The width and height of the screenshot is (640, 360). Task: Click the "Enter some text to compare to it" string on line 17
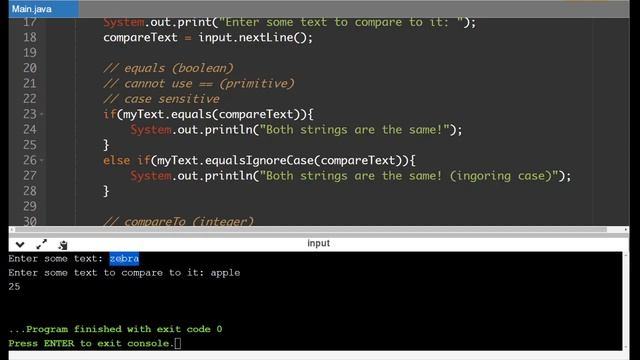point(341,22)
